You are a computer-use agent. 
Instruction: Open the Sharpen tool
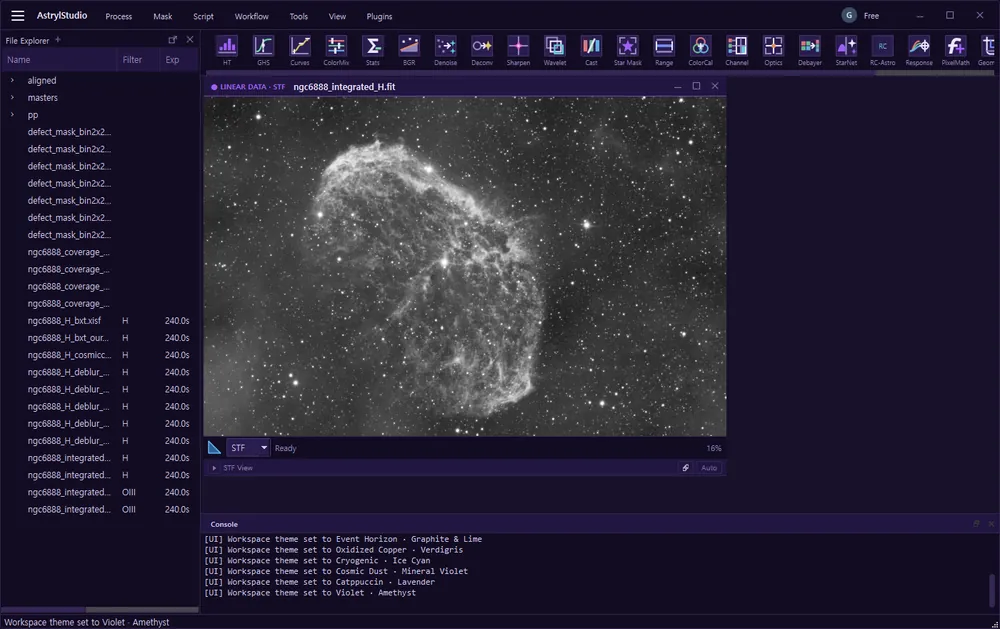click(518, 50)
